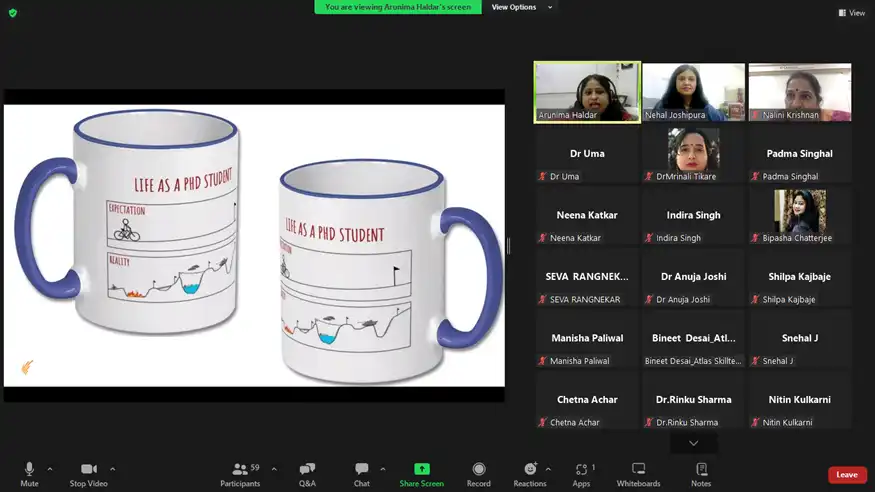The height and width of the screenshot is (492, 875).
Task: Mute the microphone
Action: coord(29,470)
